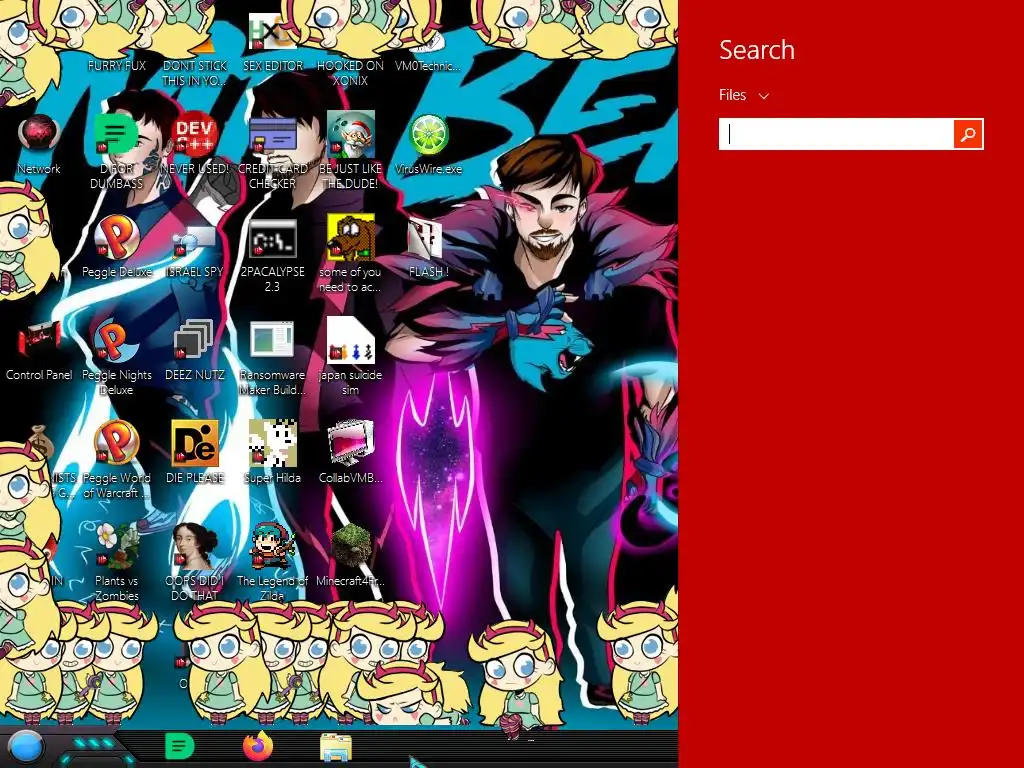This screenshot has height=768, width=1024.
Task: Launch Plants vs Zombies icon
Action: coord(116,545)
